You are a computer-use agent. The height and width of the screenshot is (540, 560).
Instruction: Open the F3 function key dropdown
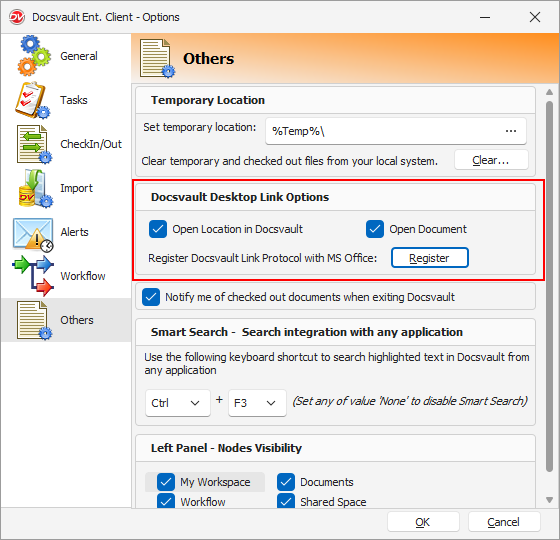point(257,403)
